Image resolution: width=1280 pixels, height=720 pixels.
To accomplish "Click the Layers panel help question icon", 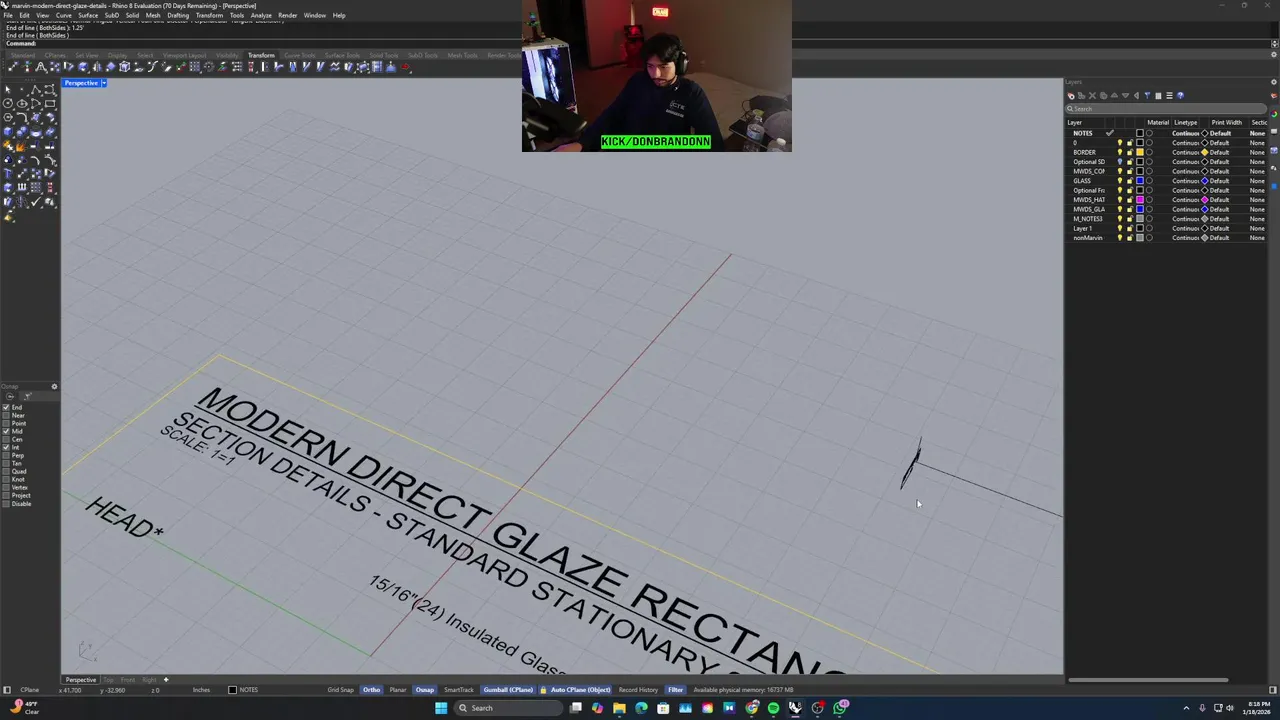I will (x=1180, y=96).
